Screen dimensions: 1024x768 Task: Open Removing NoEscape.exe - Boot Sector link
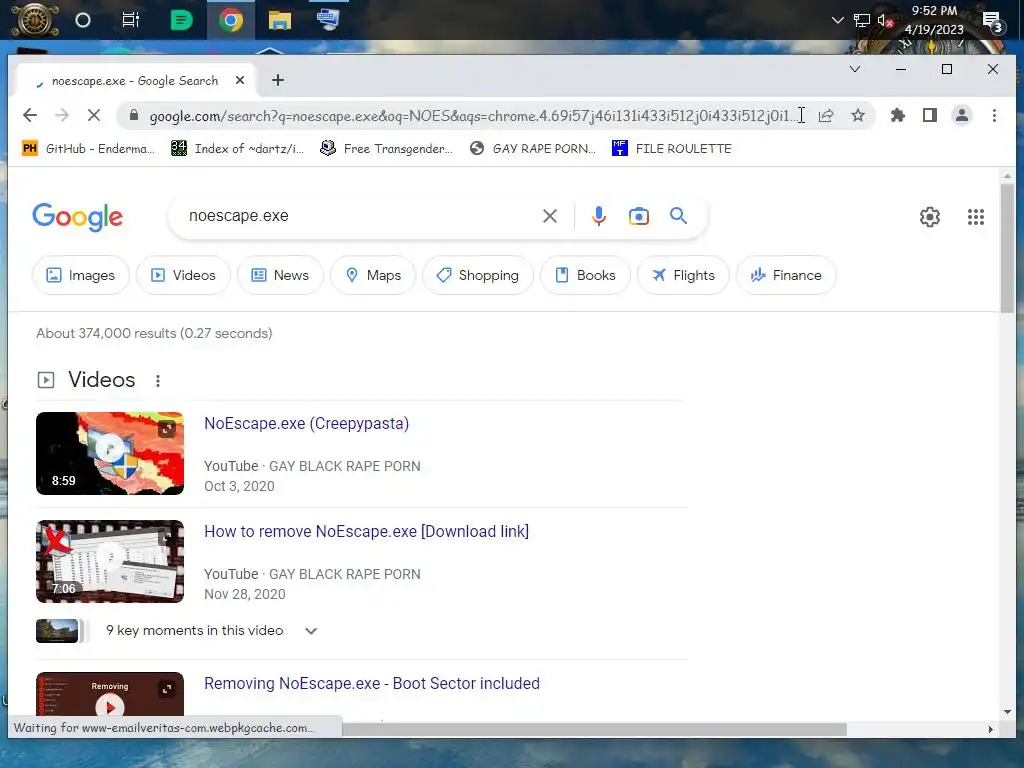pos(372,684)
